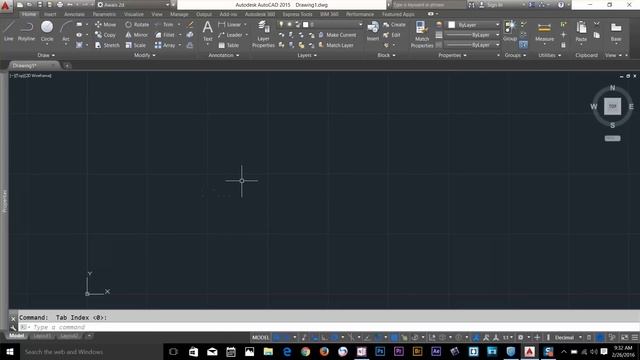The image size is (640, 360).
Task: Click the Group tool
Action: point(510,31)
